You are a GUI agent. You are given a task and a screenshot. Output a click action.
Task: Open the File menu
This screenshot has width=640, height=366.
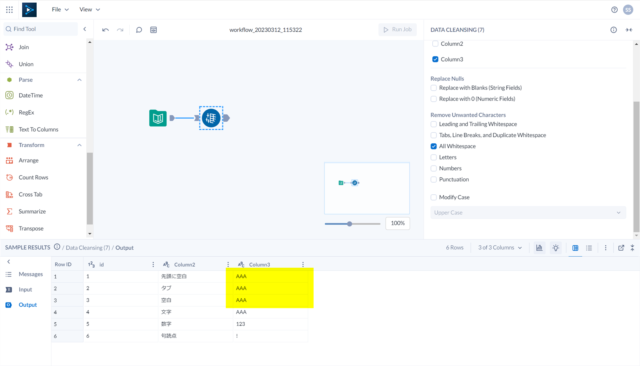coord(60,9)
